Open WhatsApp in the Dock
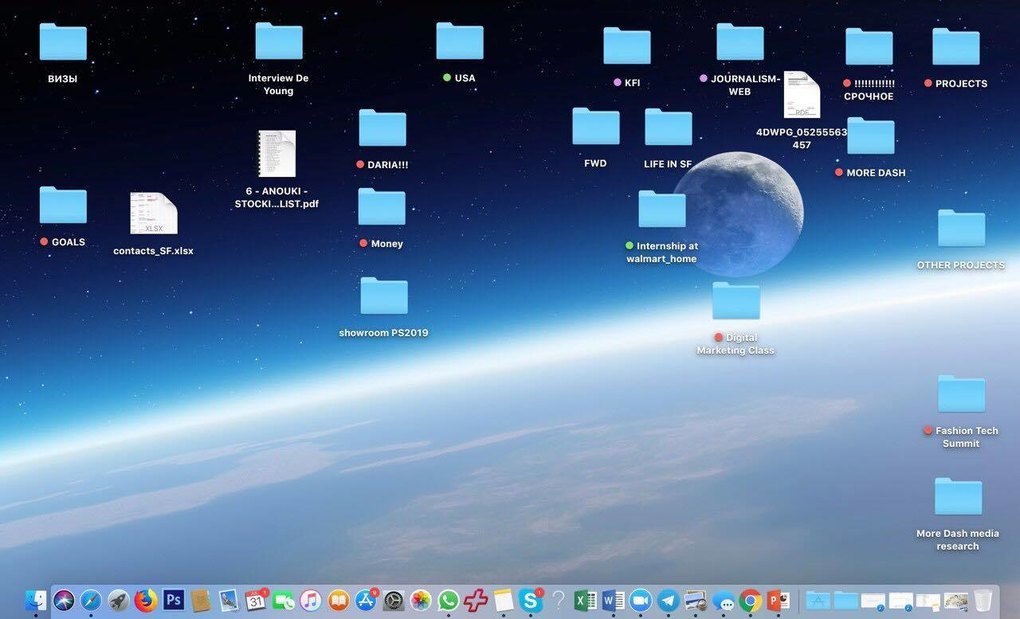Screen dimensions: 1020x619 coord(448,600)
